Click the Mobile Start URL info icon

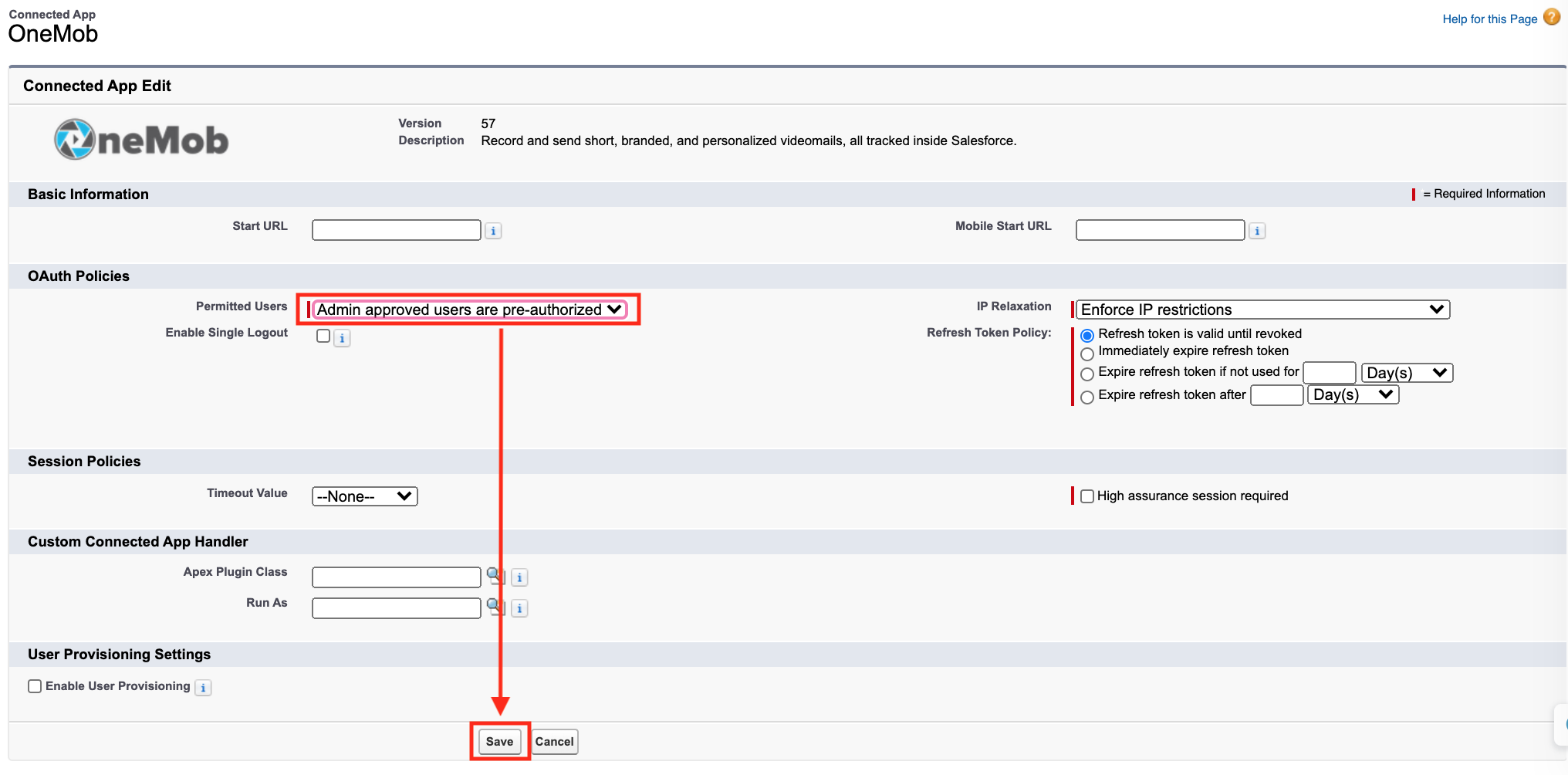coord(1257,231)
